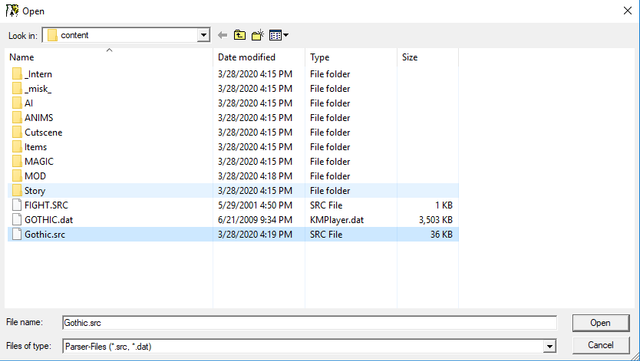Go up one folder level
This screenshot has width=640, height=361.
(240, 35)
